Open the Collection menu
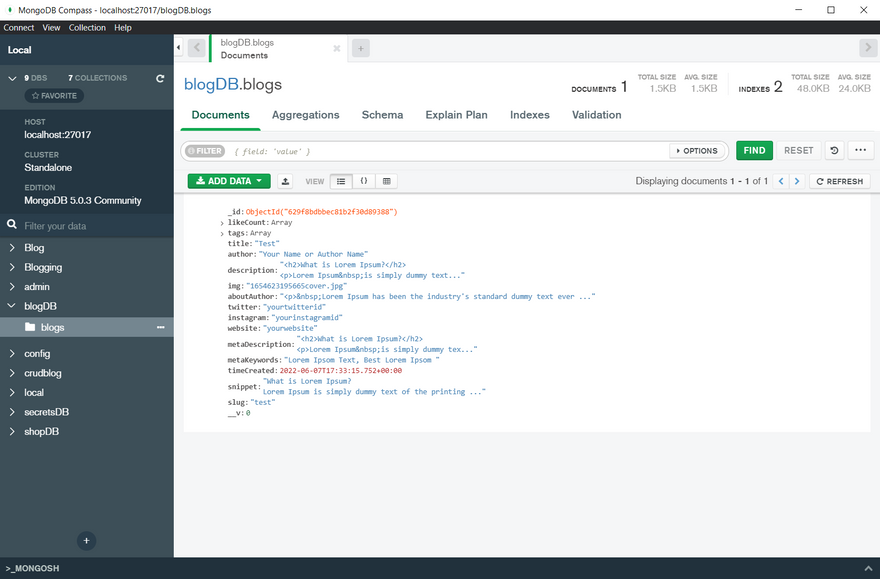The width and height of the screenshot is (880, 579). 87,28
